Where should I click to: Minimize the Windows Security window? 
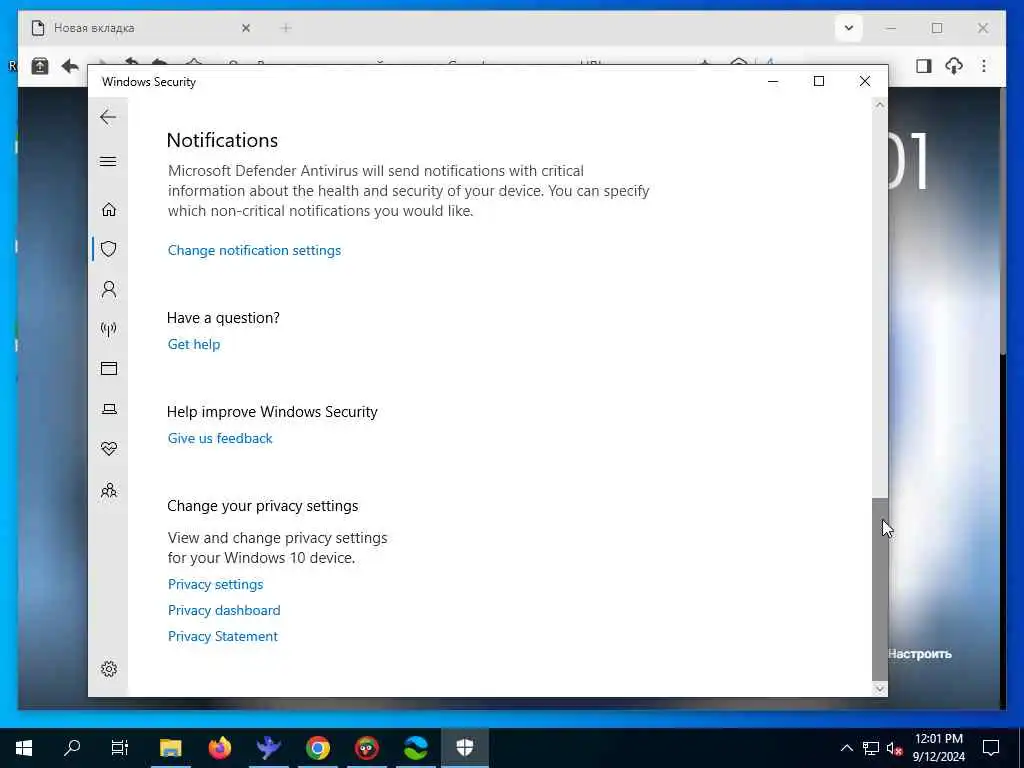tap(773, 82)
